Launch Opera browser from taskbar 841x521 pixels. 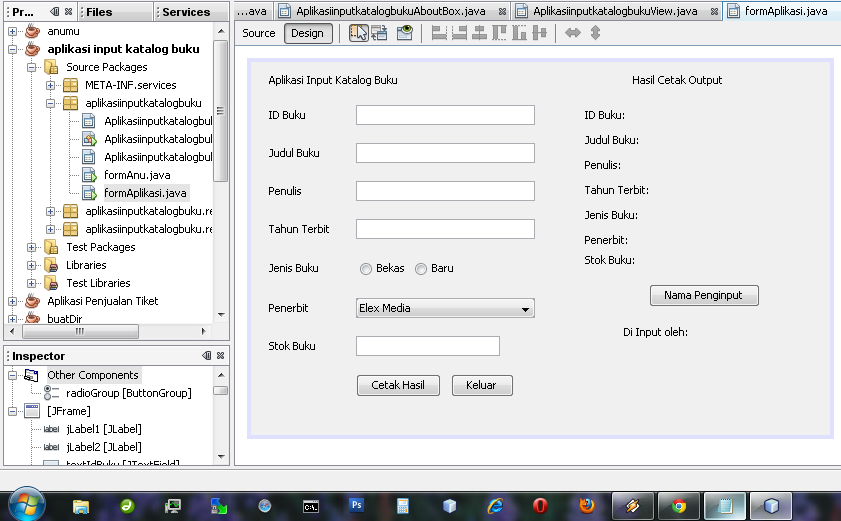tap(540, 506)
